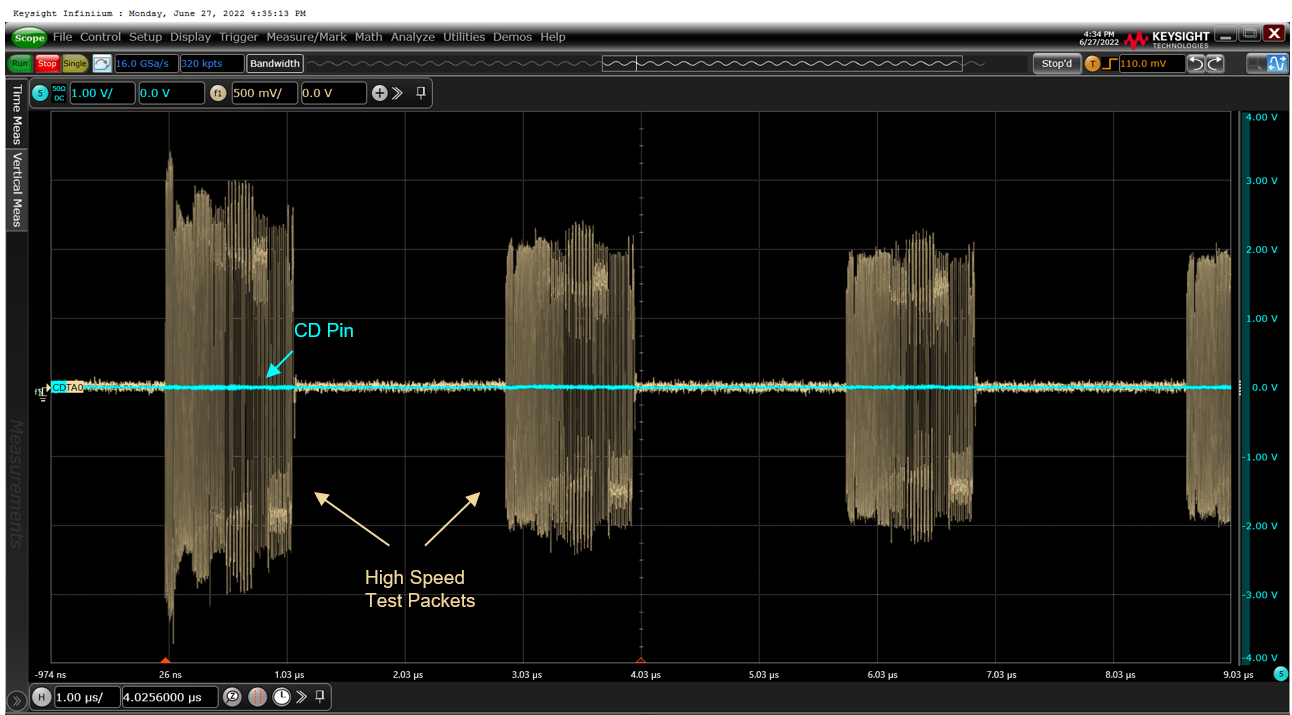Trigger a Single acquisition
The width and height of the screenshot is (1292, 715).
click(x=75, y=64)
